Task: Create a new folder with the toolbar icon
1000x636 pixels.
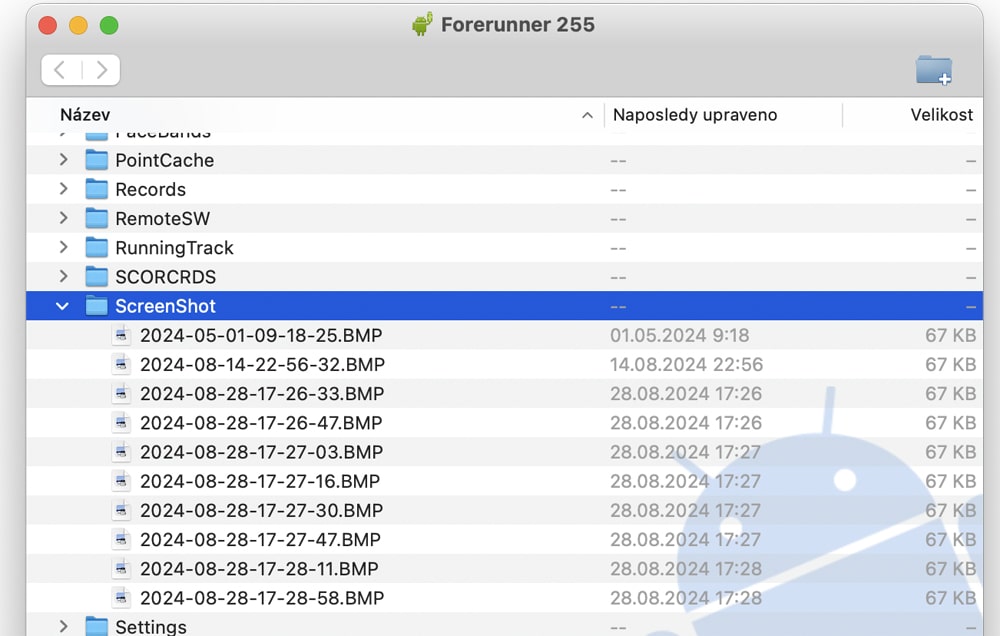Action: (934, 70)
